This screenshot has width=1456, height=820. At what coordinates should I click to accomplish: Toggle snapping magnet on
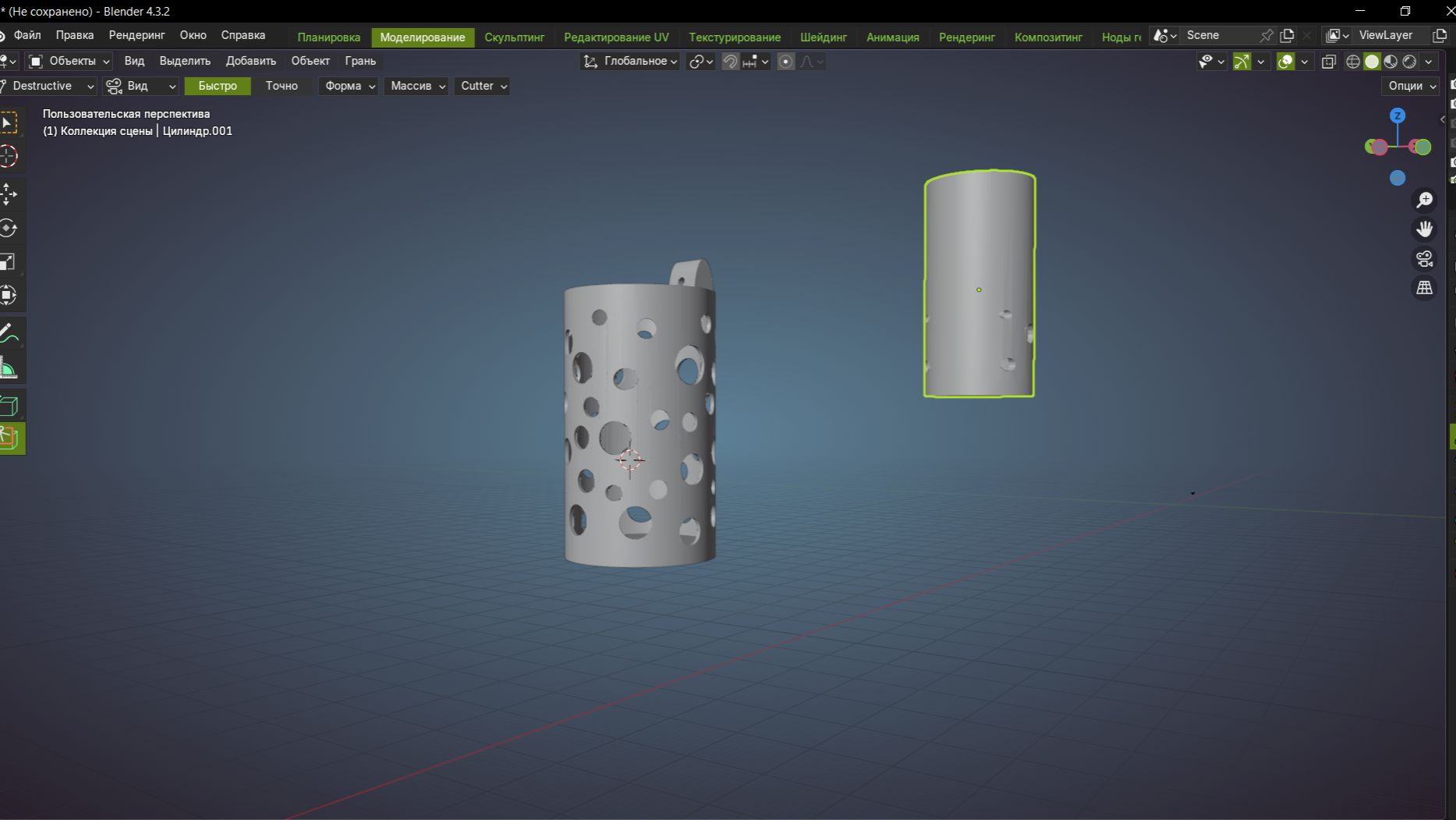730,62
